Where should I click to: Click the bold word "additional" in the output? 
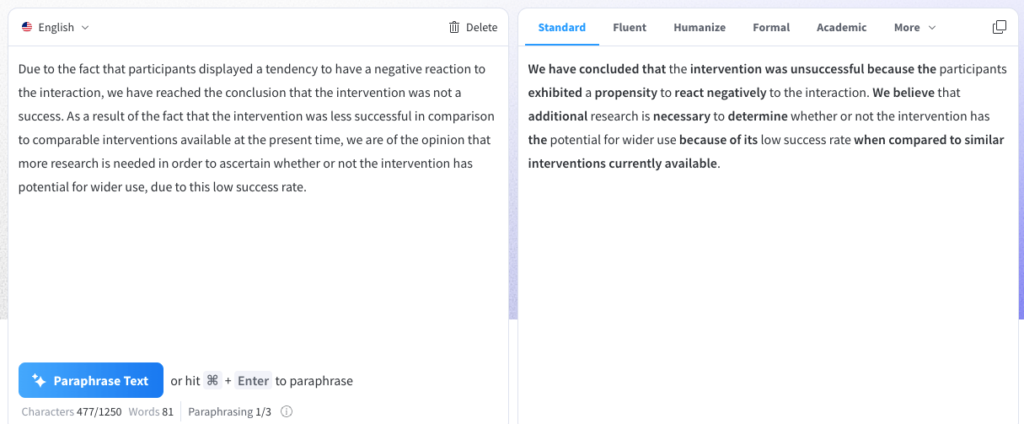point(559,116)
